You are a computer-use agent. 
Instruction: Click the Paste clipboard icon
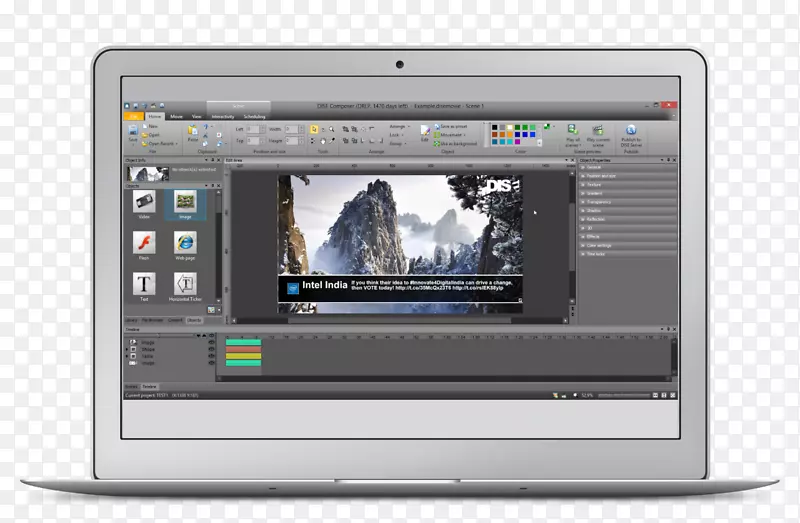[192, 131]
